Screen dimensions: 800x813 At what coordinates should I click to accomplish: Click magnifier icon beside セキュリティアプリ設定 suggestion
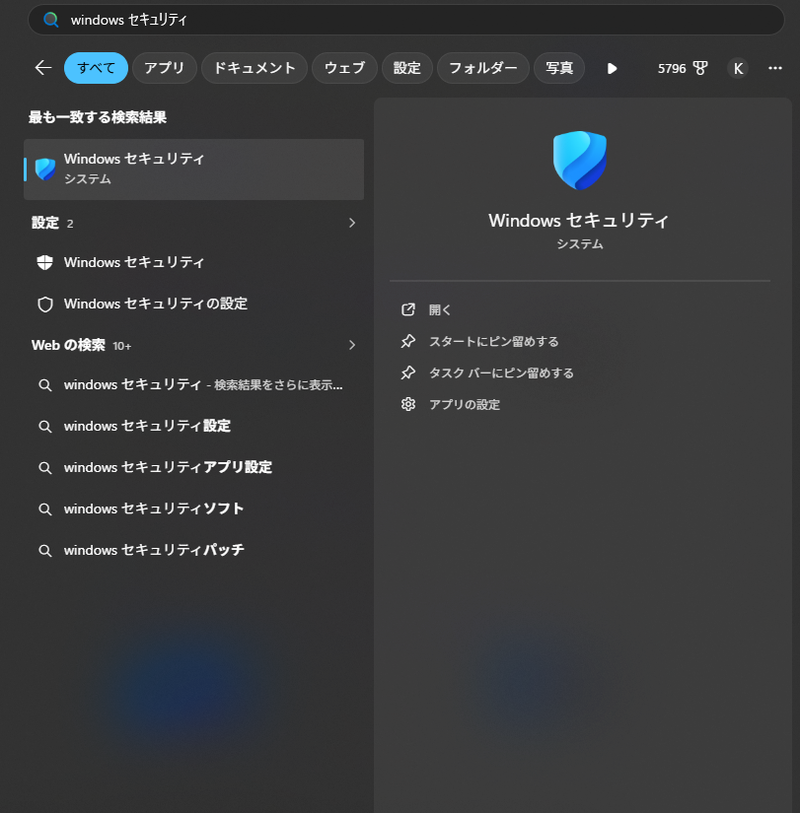click(45, 468)
